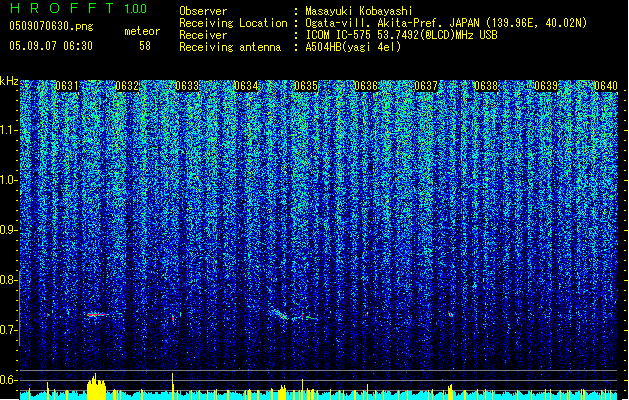Viewport: 629px width, 400px height.
Task: Click the large yellow power burst below 0632
Action: click(x=96, y=386)
